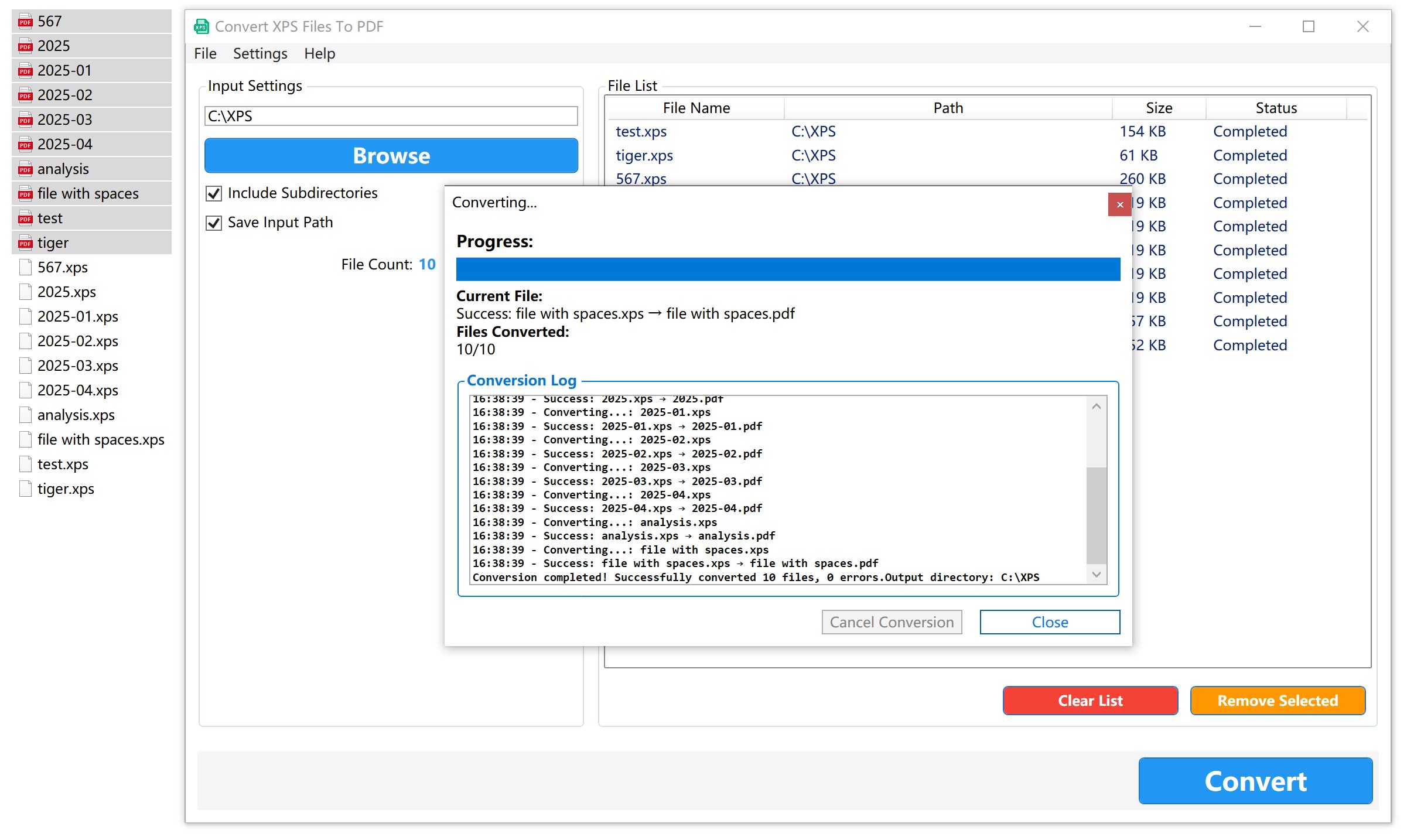The width and height of the screenshot is (1407, 840).
Task: Click the file with spaces.xps icon
Action: pos(25,439)
